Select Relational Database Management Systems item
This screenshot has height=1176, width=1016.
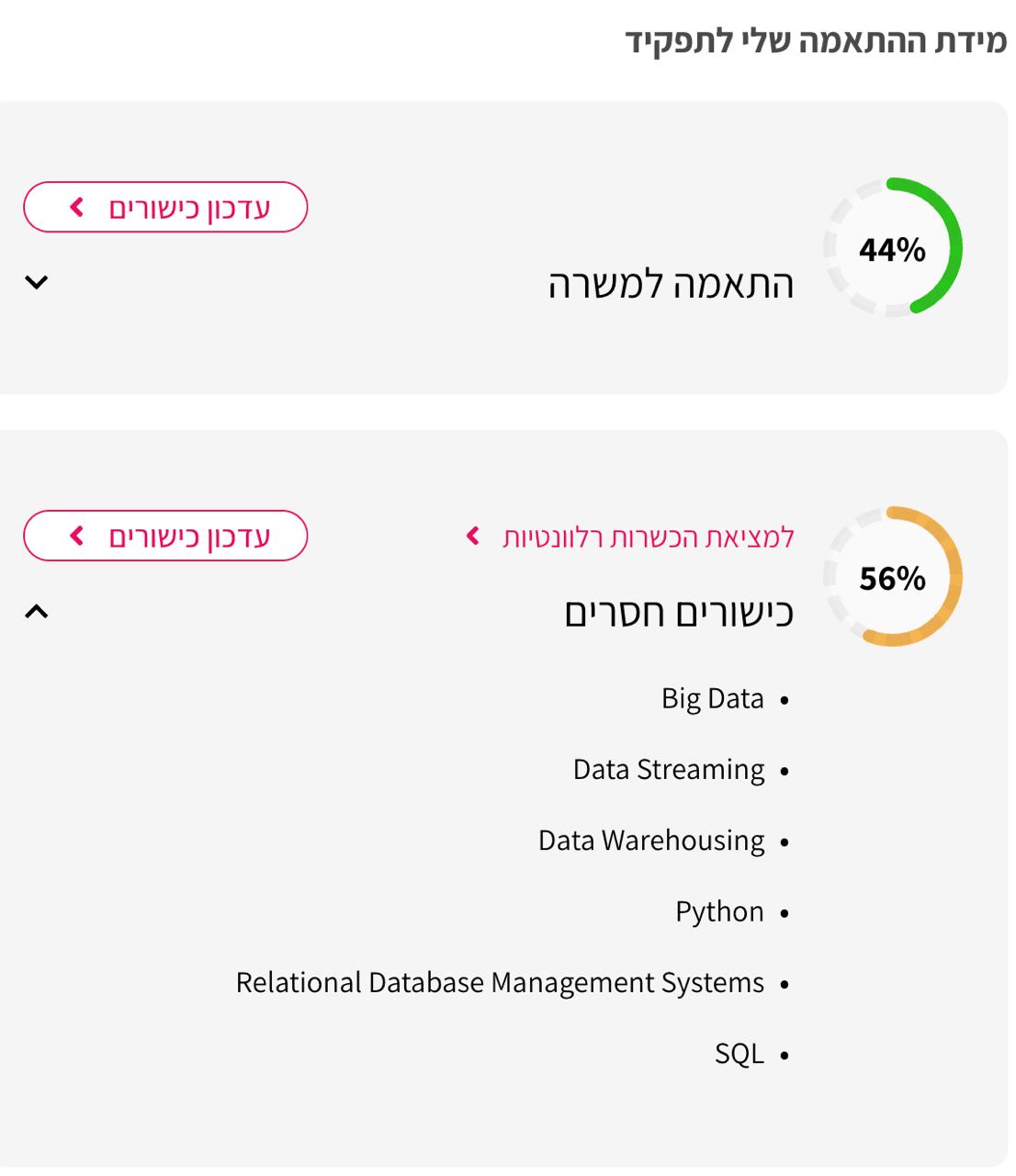coord(500,983)
